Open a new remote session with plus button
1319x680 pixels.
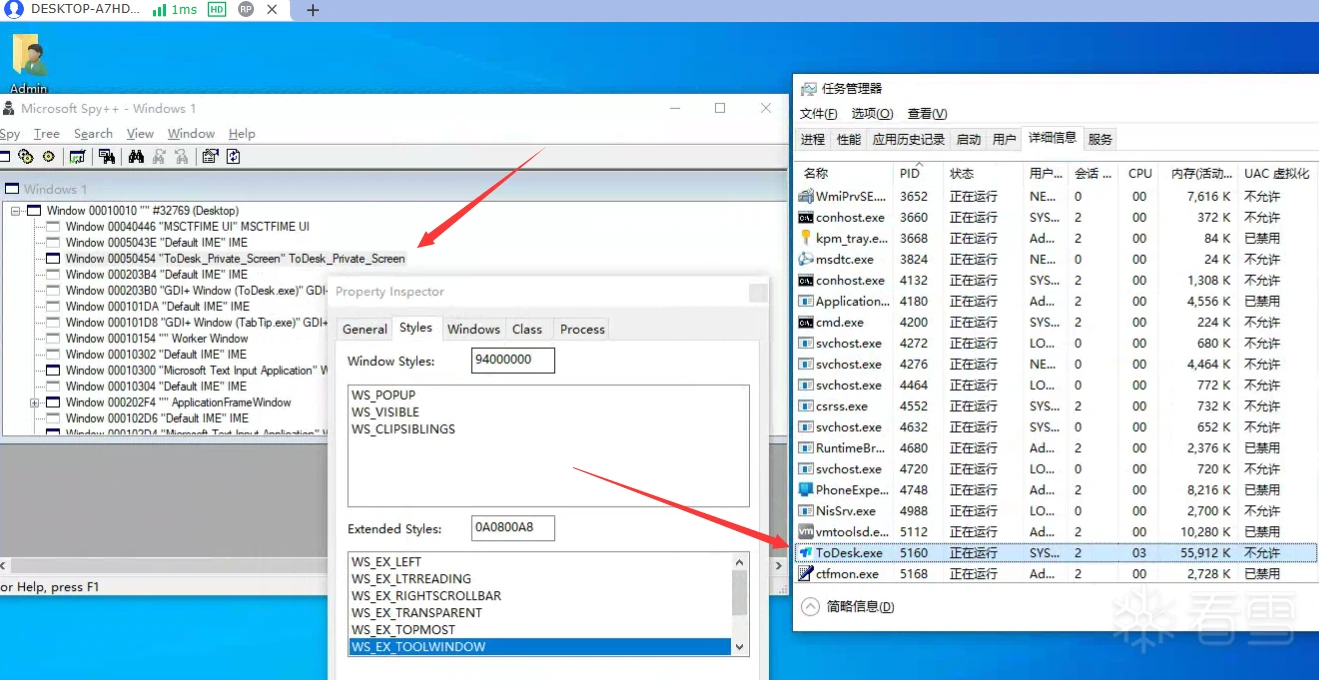point(312,10)
